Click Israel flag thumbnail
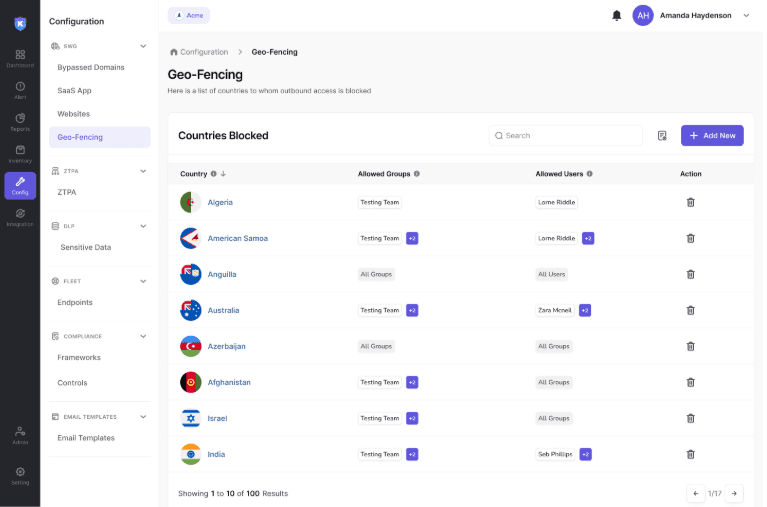The height and width of the screenshot is (507, 767). click(x=191, y=418)
